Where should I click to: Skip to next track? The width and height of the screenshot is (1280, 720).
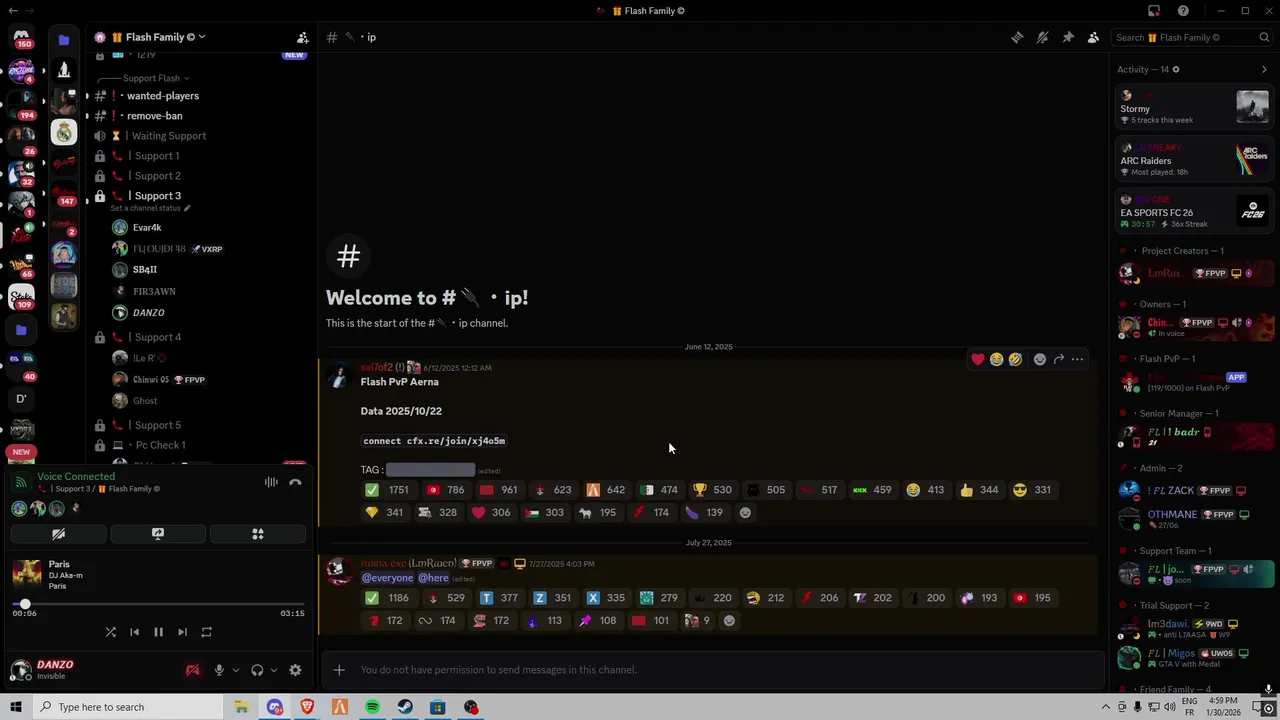tap(182, 632)
